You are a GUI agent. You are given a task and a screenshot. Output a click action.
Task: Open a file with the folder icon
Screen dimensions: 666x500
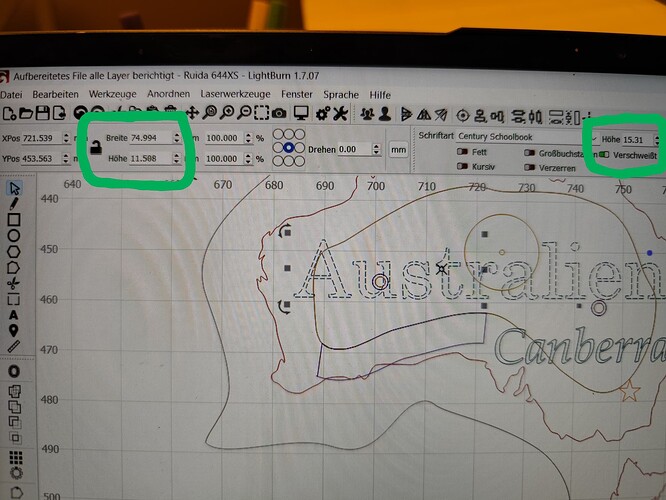25,113
